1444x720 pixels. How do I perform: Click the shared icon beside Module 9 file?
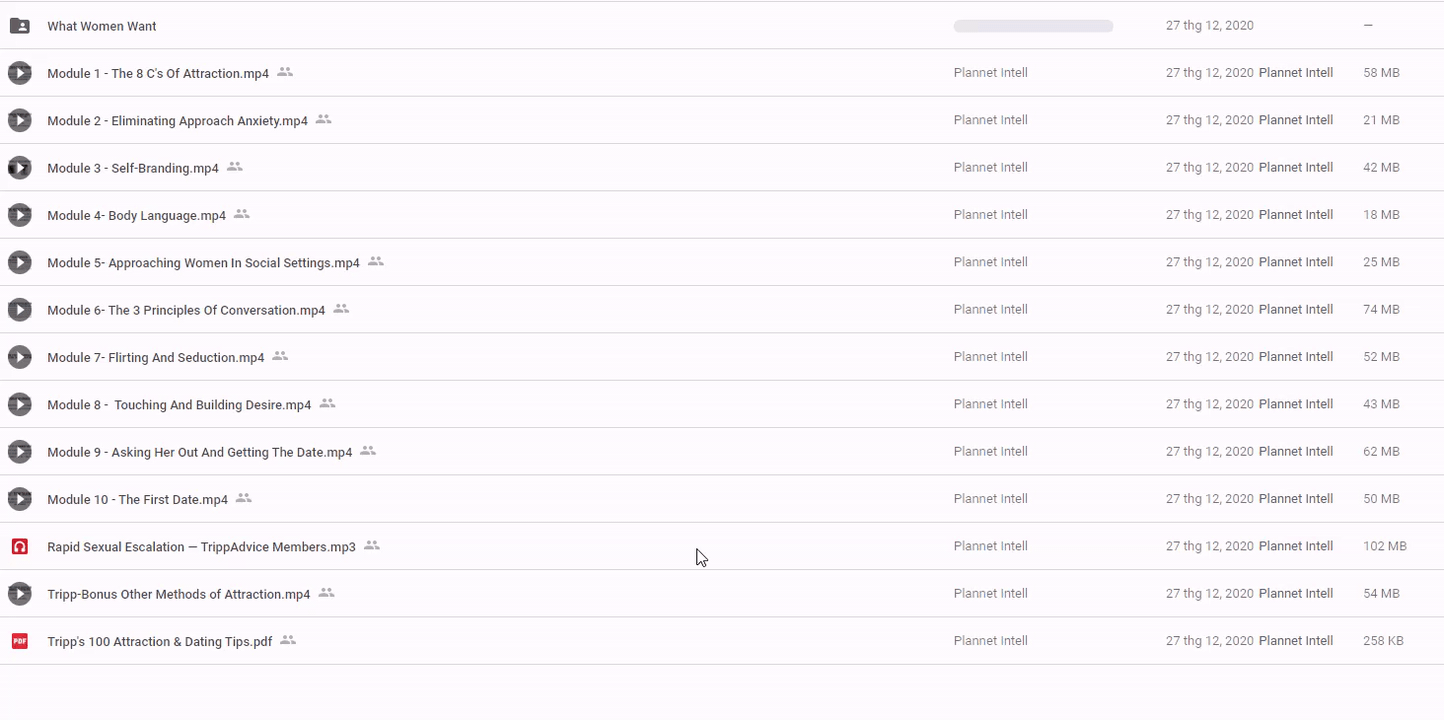368,452
